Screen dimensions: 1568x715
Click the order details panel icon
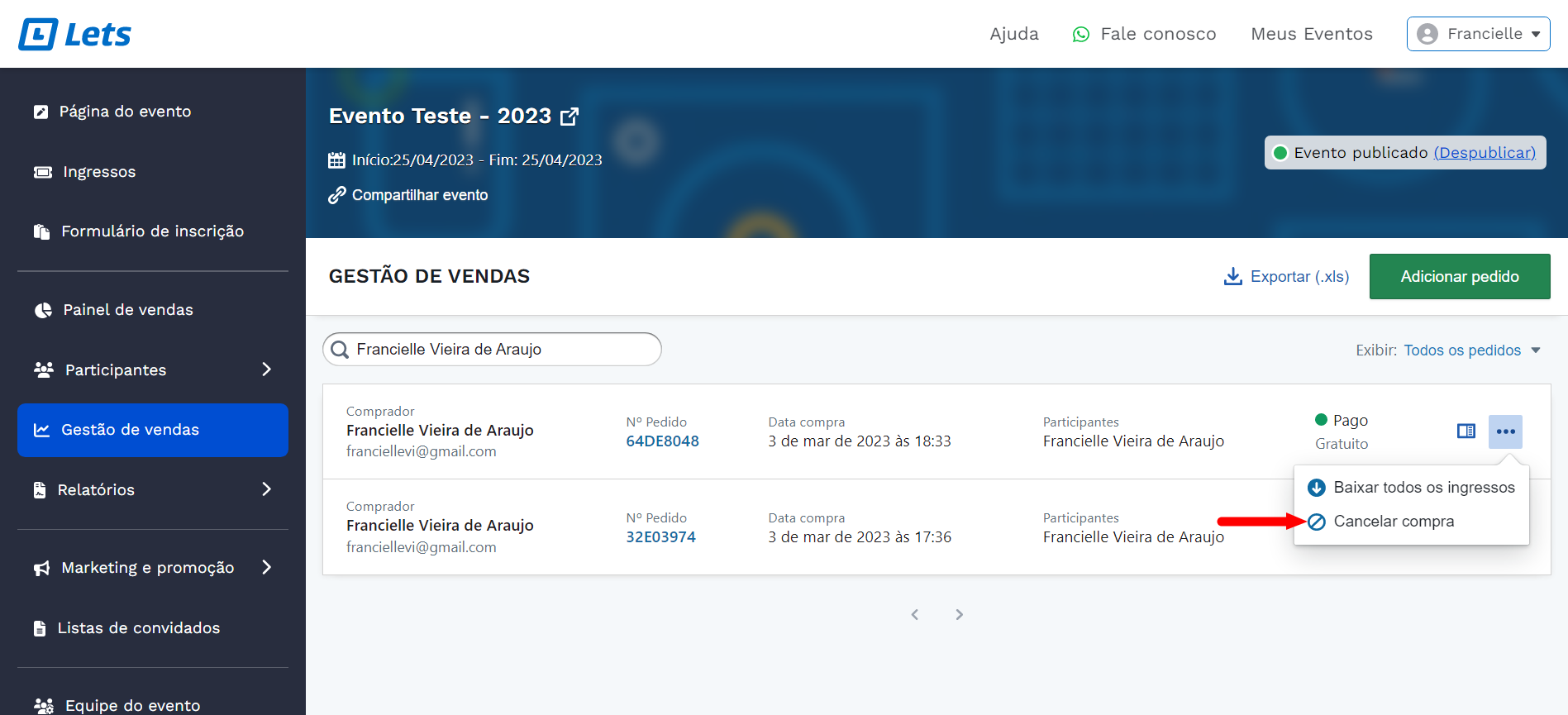coord(1466,431)
